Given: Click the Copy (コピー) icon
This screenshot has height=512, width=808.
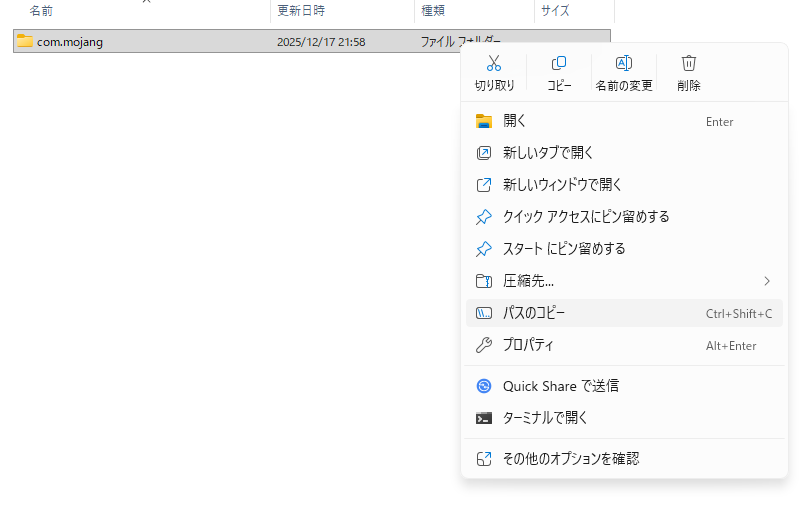Looking at the screenshot, I should click(559, 64).
